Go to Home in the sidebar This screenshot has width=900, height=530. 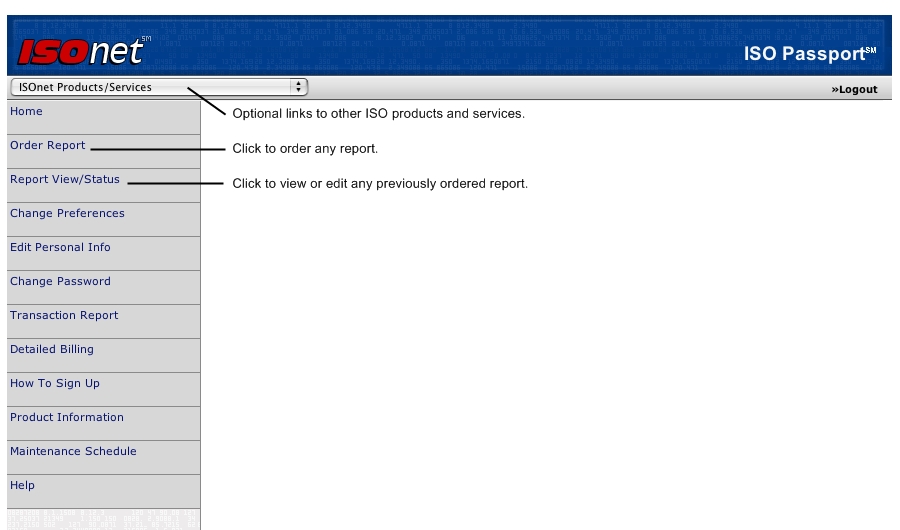26,111
